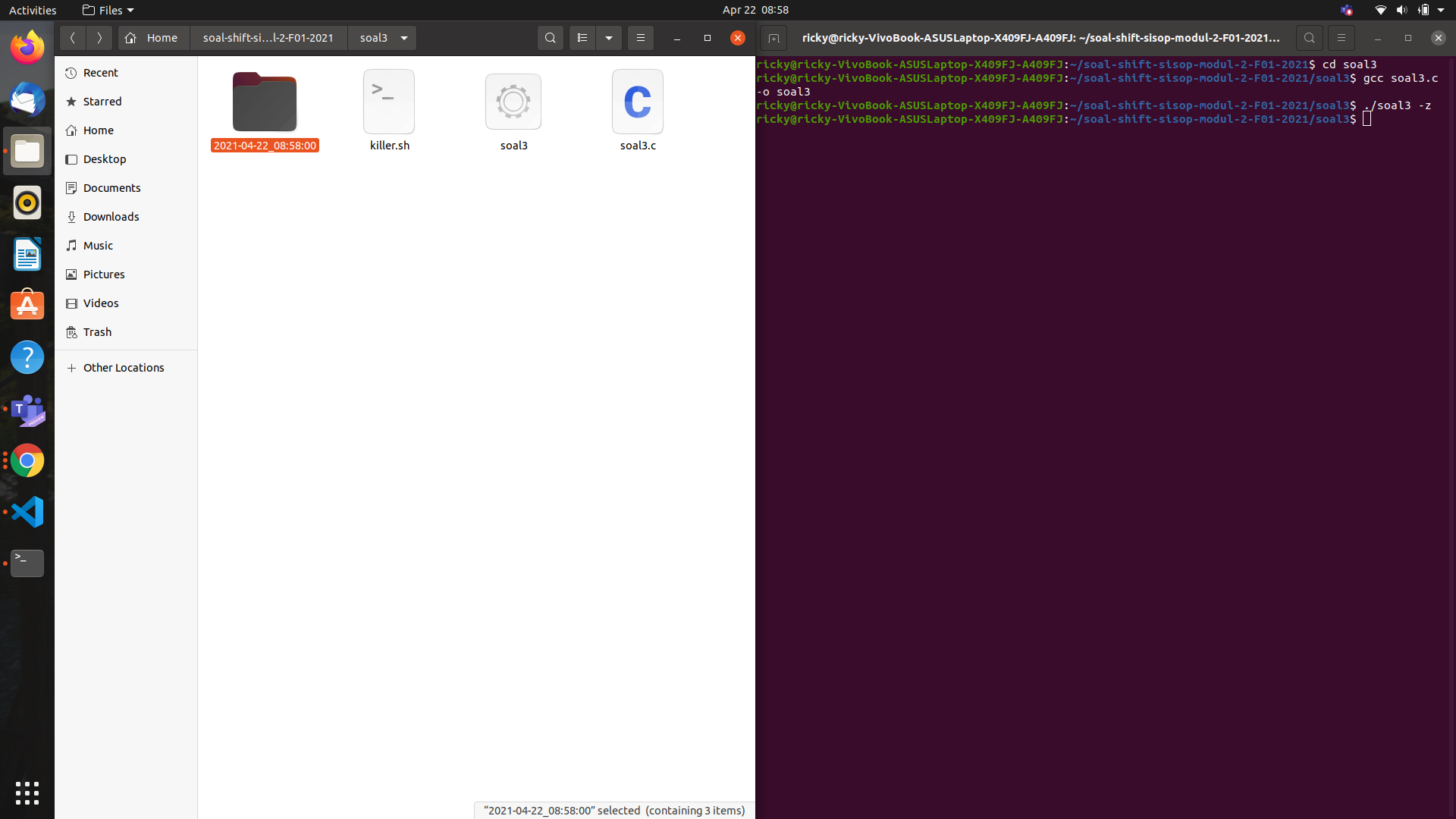Launch Firefox from the dock
Viewport: 1456px width, 819px height.
pyautogui.click(x=27, y=48)
